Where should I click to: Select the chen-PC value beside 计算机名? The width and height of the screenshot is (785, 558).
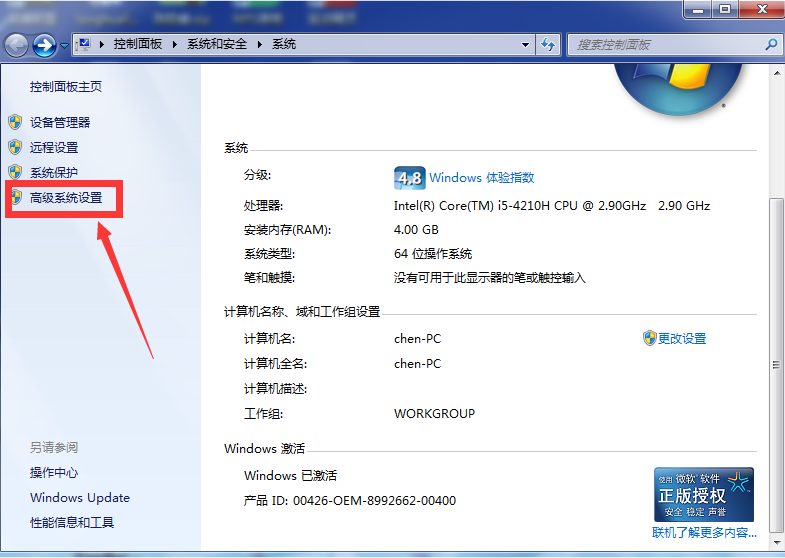(418, 339)
